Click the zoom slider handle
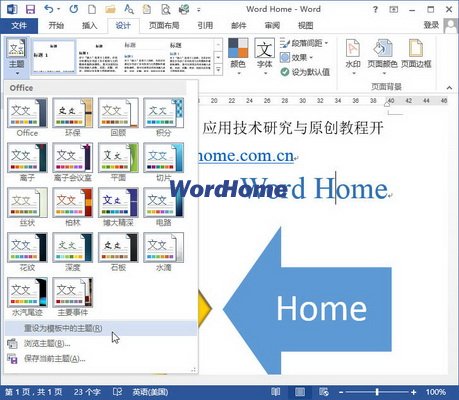 tap(377, 392)
